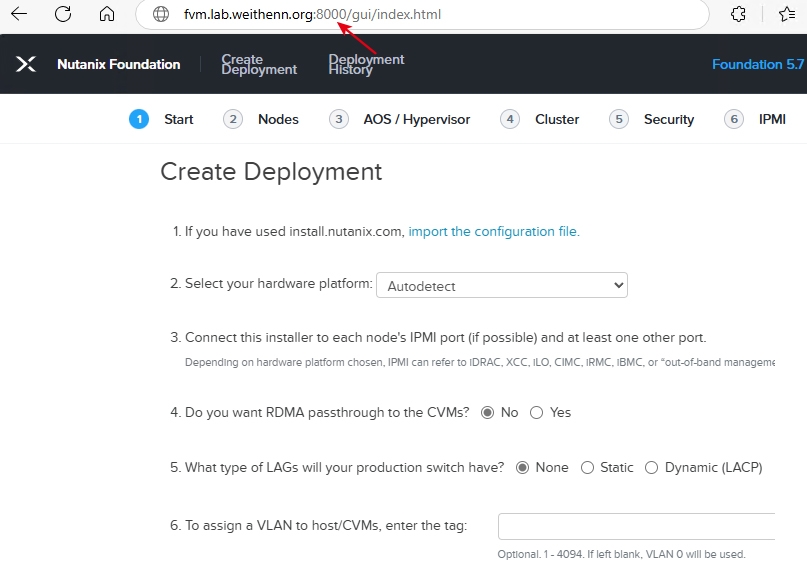Click the Optional 1 - 4094 VLAN hint text
The width and height of the screenshot is (807, 567).
pyautogui.click(x=621, y=554)
